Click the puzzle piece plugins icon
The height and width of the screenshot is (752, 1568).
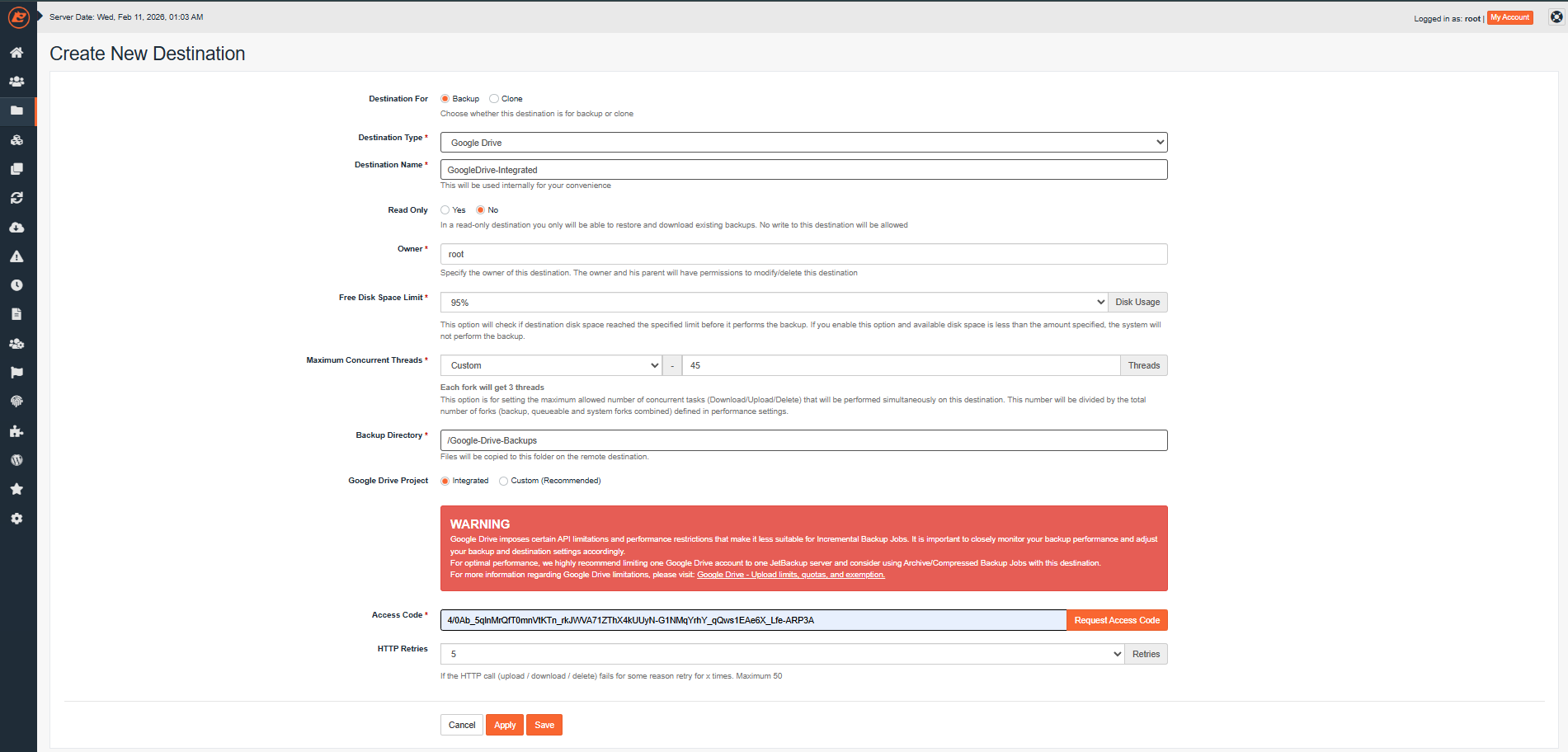click(x=16, y=431)
